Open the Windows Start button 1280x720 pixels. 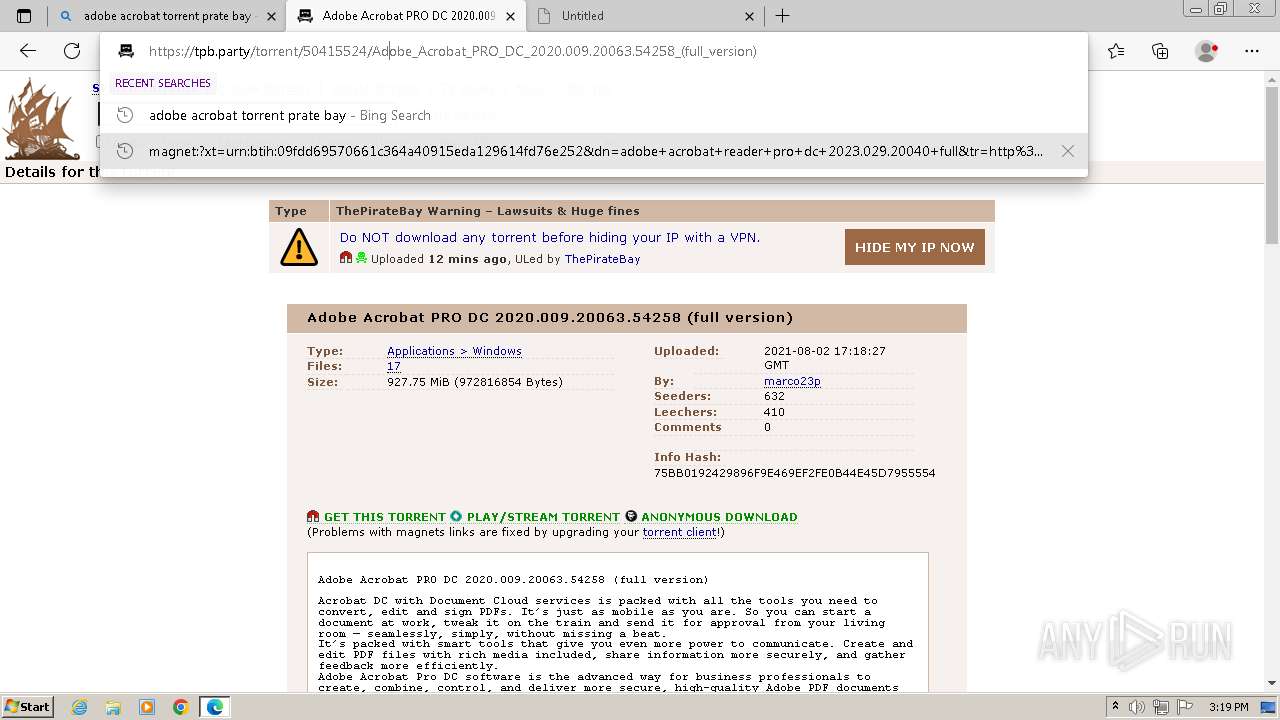(28, 706)
